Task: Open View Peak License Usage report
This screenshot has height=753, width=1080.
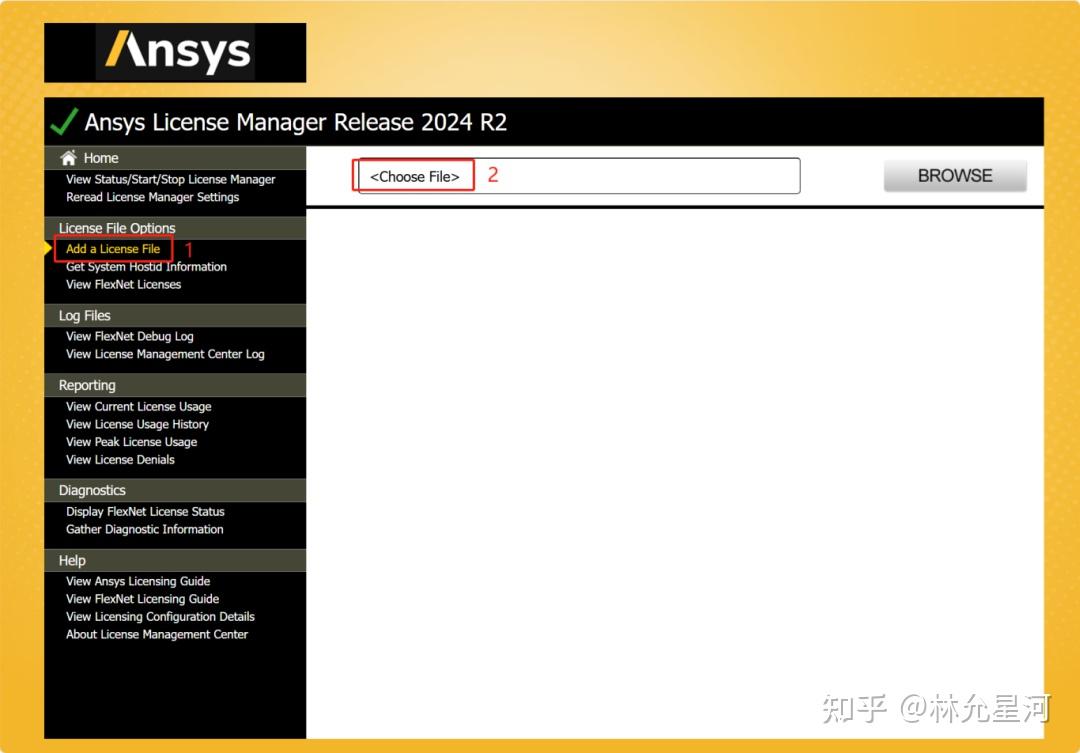Action: (x=130, y=441)
